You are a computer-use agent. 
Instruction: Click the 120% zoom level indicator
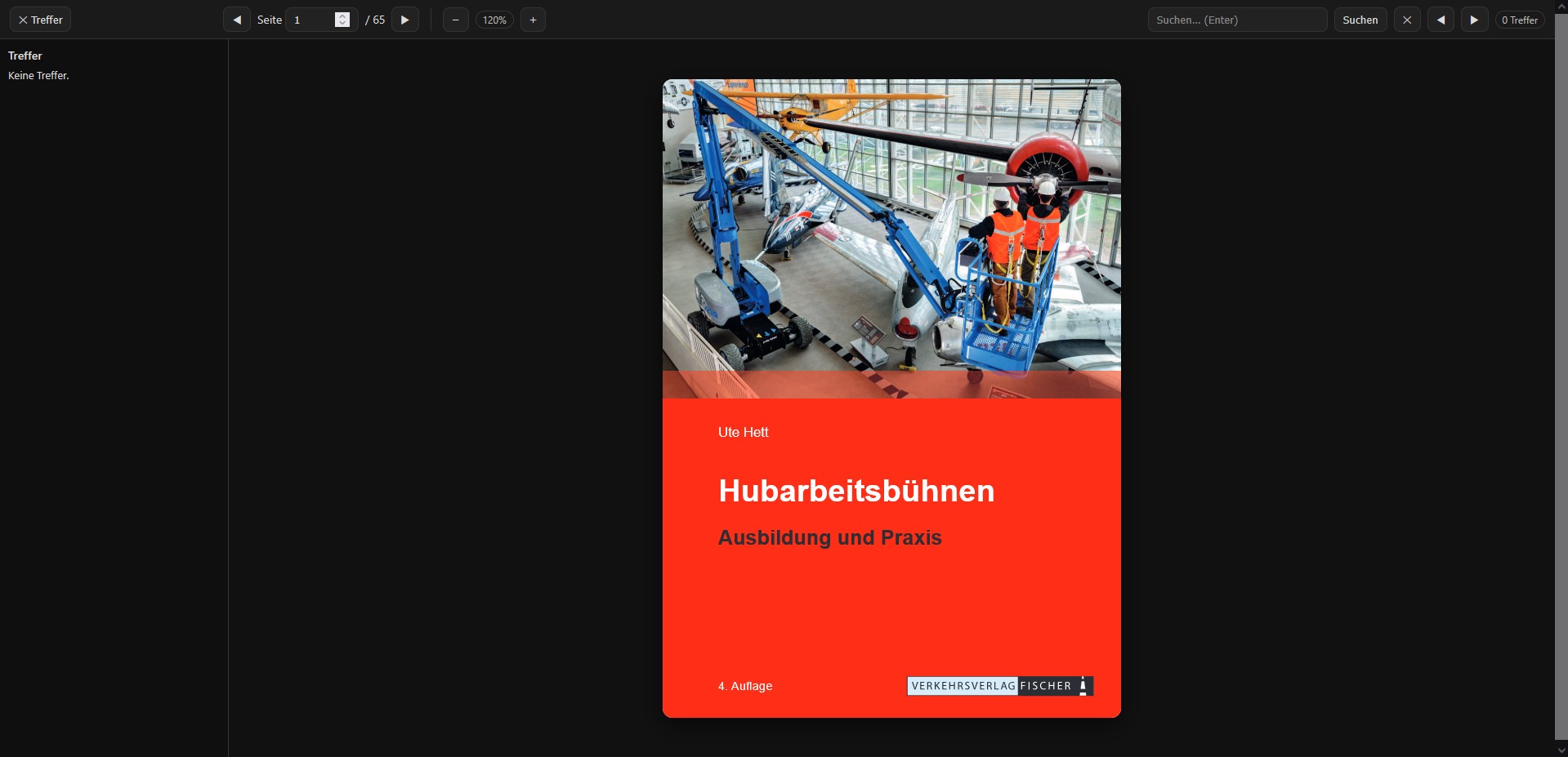tap(494, 20)
